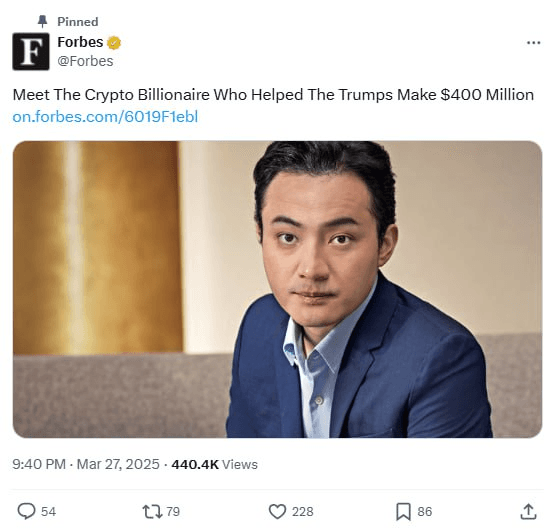Click the gold verified badge
This screenshot has height=532, width=556.
tap(114, 43)
